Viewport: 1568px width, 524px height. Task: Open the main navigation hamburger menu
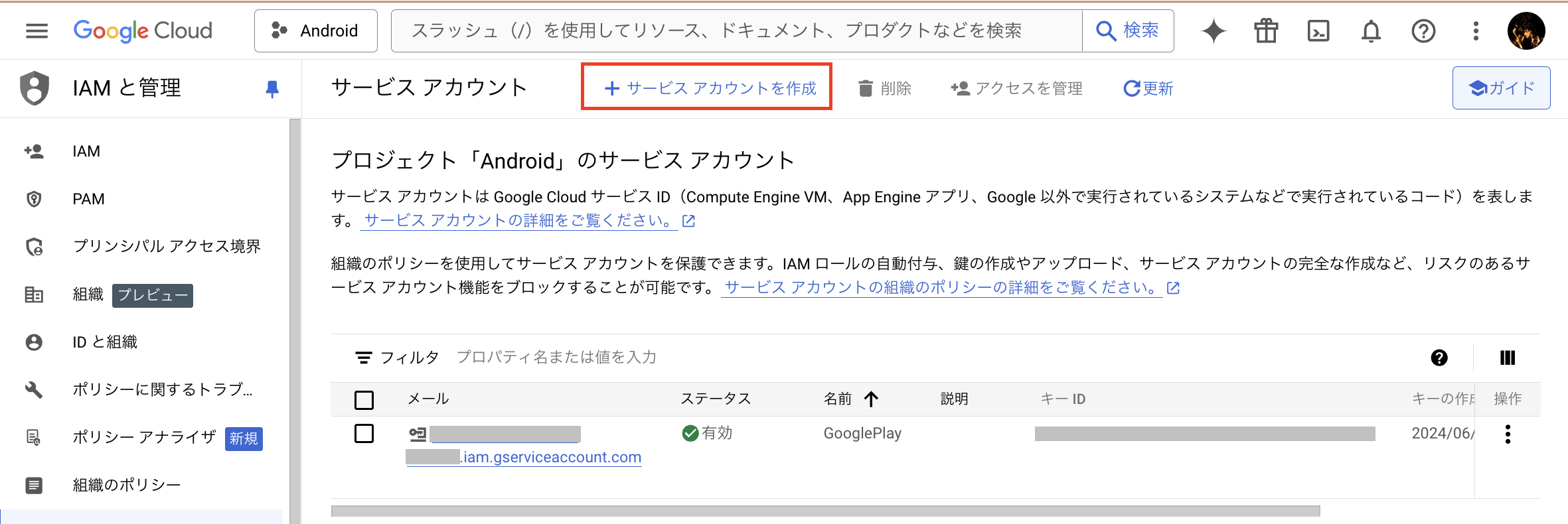click(37, 31)
